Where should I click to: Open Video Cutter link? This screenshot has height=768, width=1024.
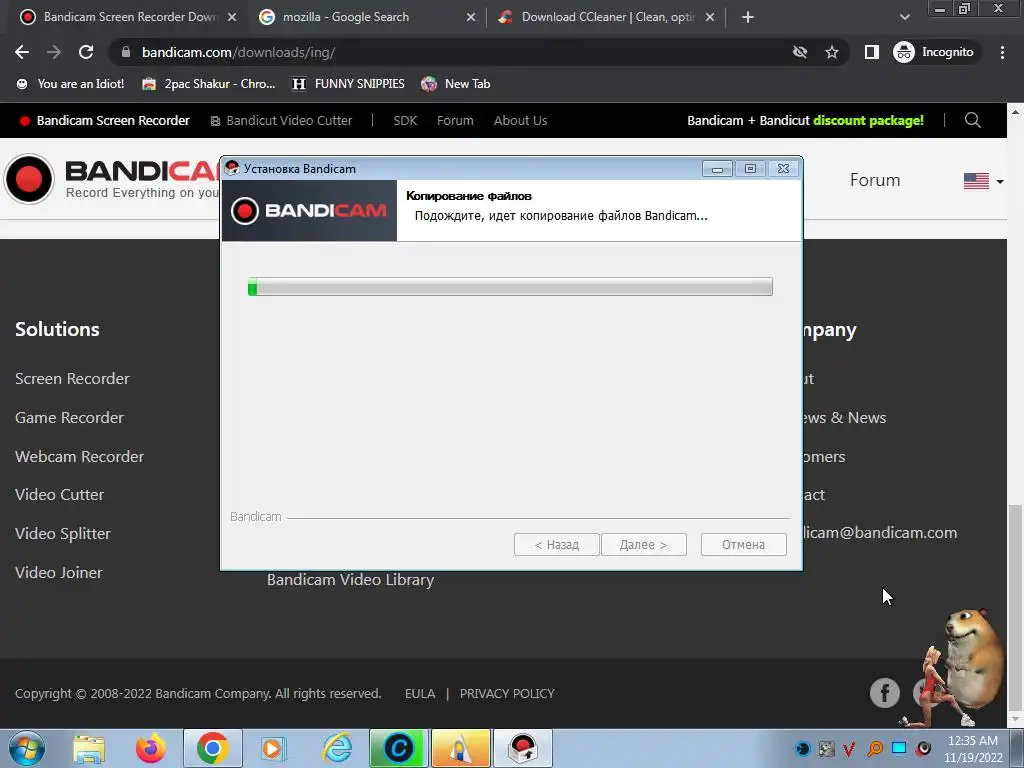tap(59, 494)
